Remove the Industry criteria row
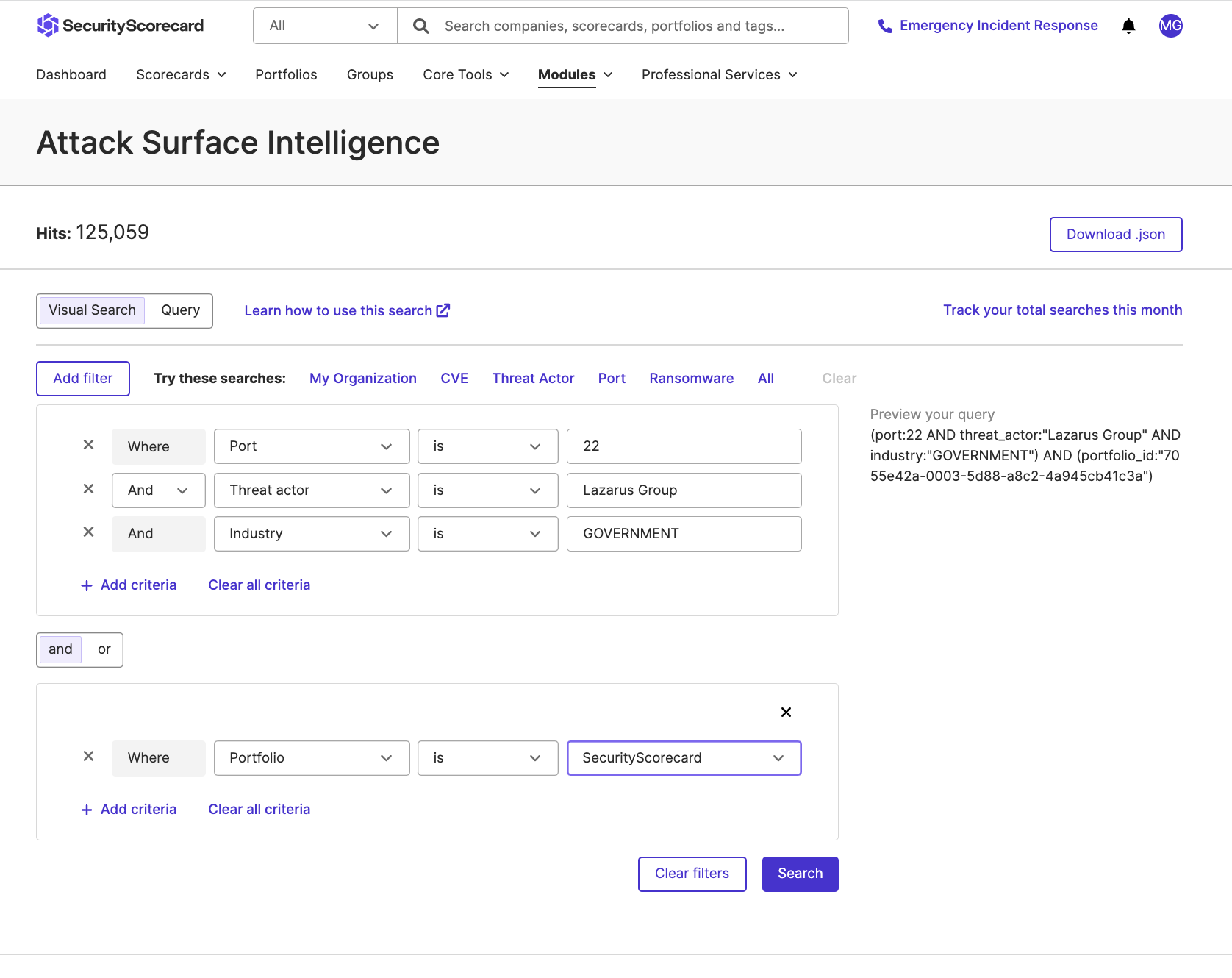The width and height of the screenshot is (1232, 978). (x=88, y=532)
